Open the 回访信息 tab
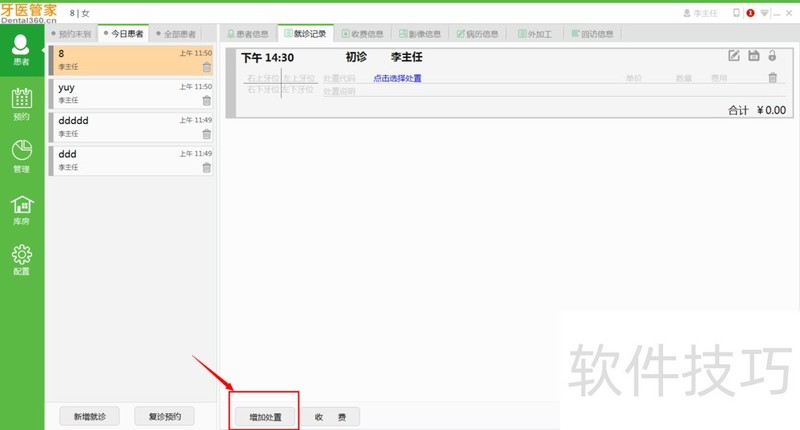The width and height of the screenshot is (800, 430). (592, 34)
